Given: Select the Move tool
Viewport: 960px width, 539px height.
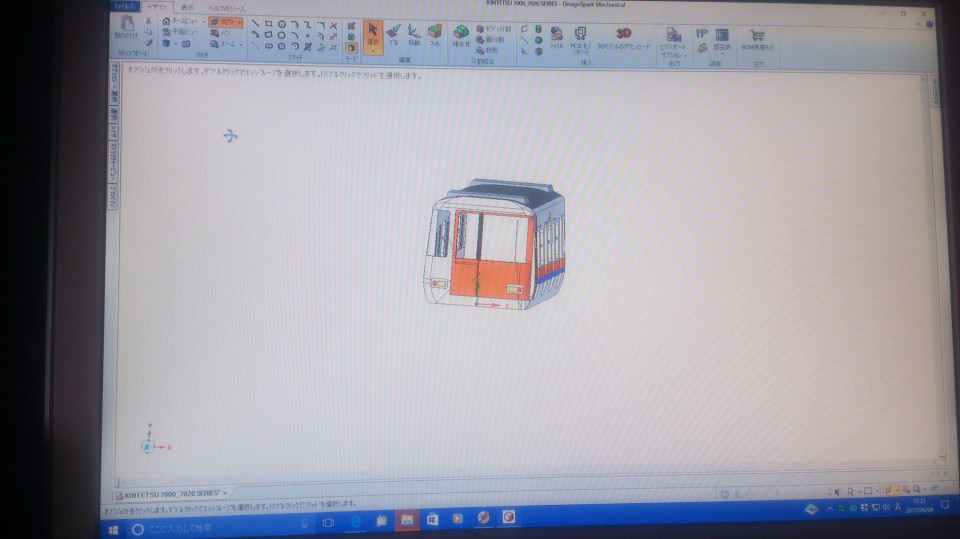Looking at the screenshot, I should click(414, 34).
